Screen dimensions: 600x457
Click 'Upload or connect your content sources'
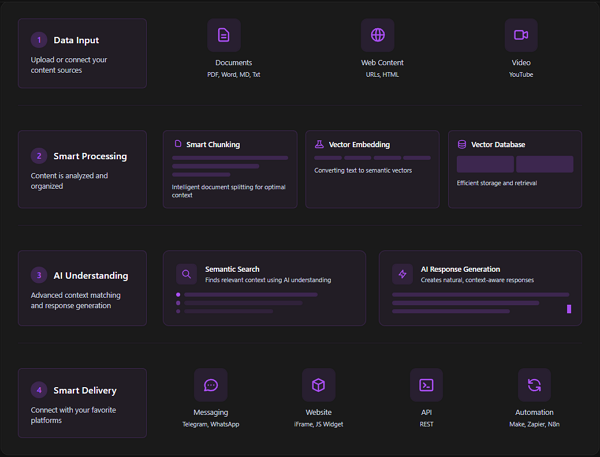(69, 65)
